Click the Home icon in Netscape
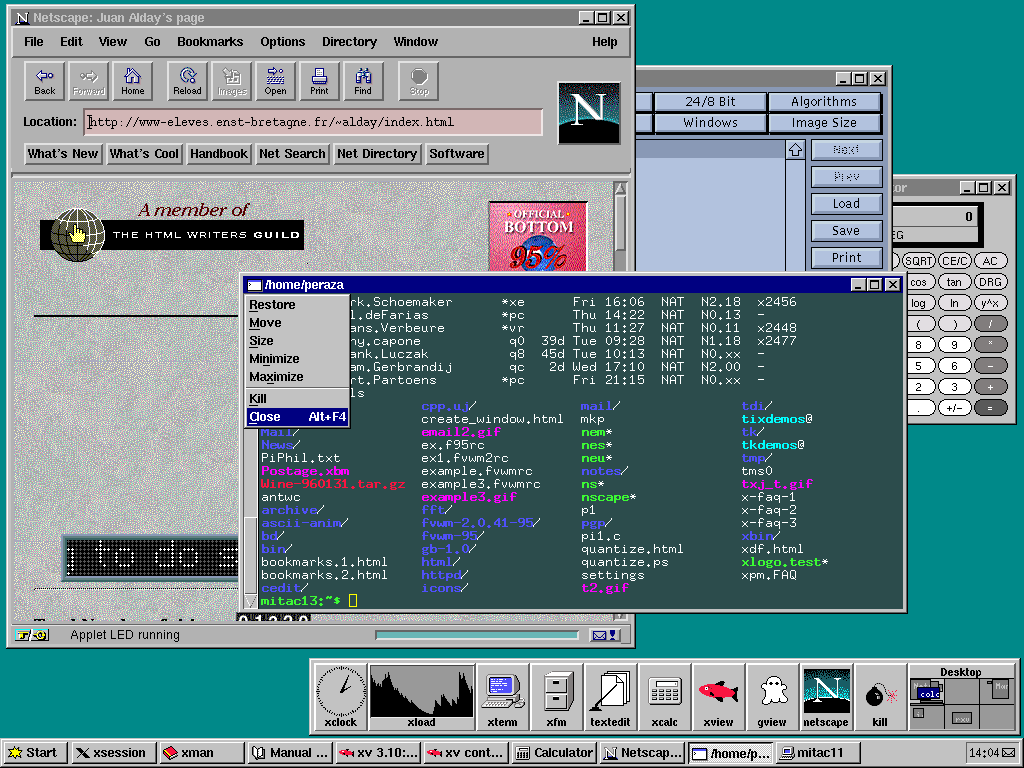The width and height of the screenshot is (1024, 768). (133, 81)
